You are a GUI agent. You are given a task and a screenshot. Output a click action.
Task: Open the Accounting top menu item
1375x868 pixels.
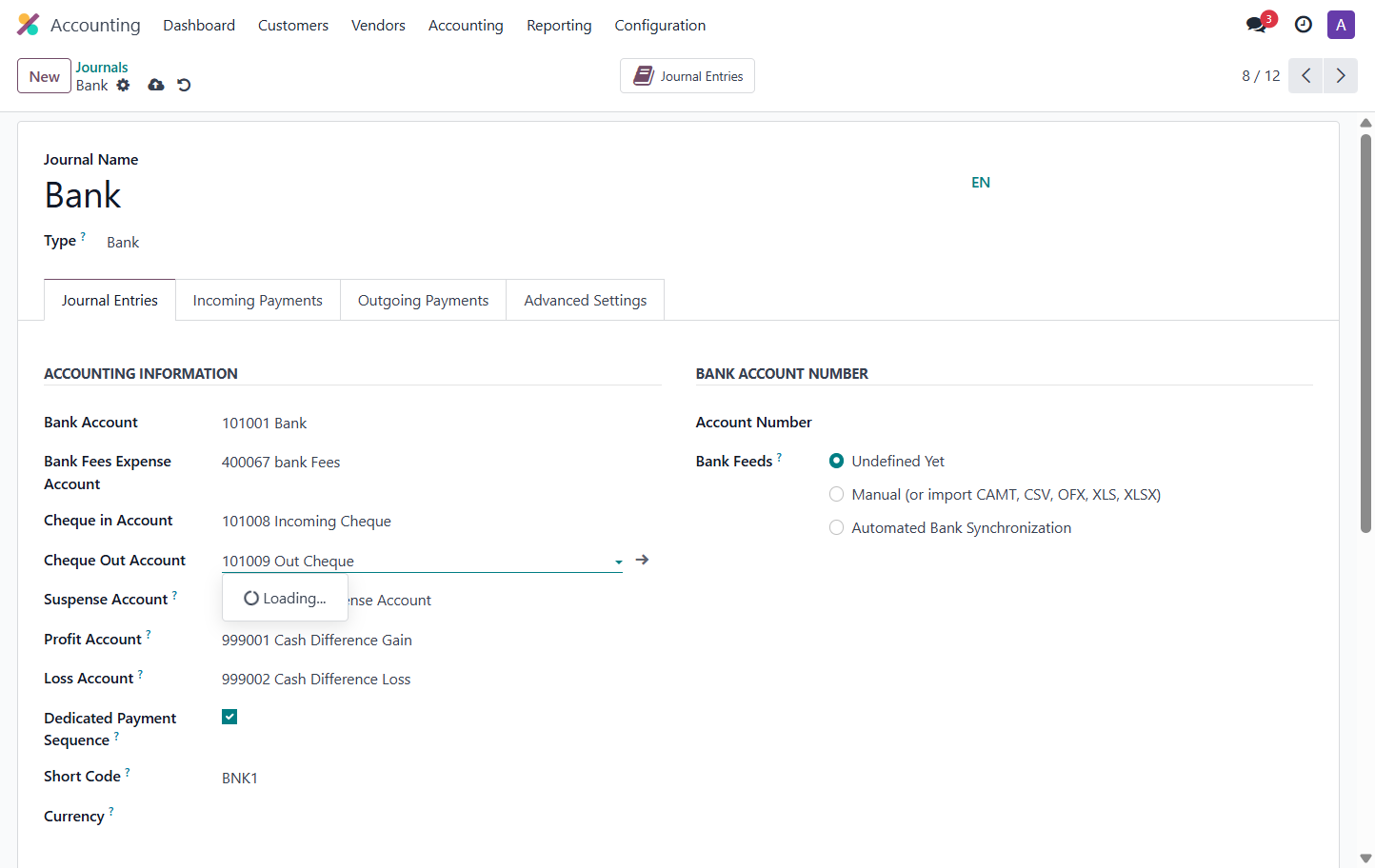[466, 26]
